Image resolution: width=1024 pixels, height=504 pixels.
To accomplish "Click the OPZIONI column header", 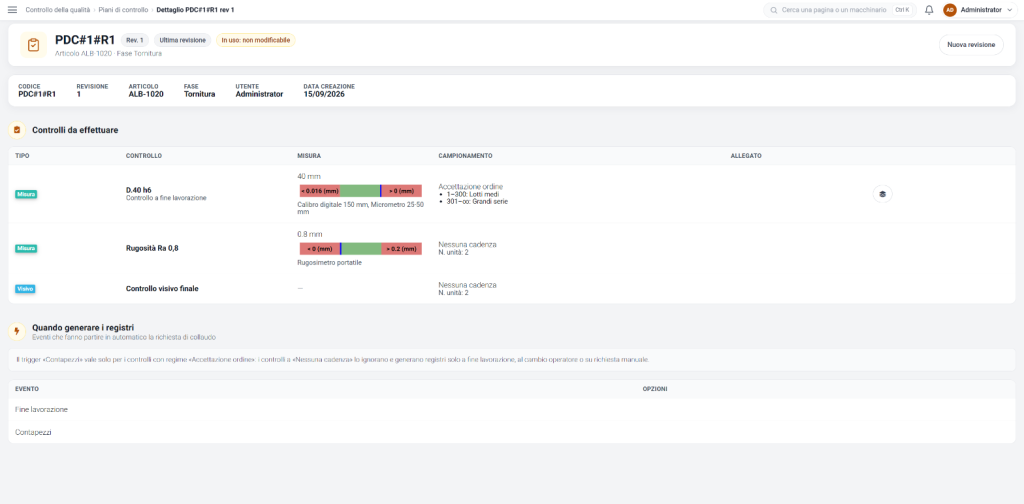I will click(655, 388).
